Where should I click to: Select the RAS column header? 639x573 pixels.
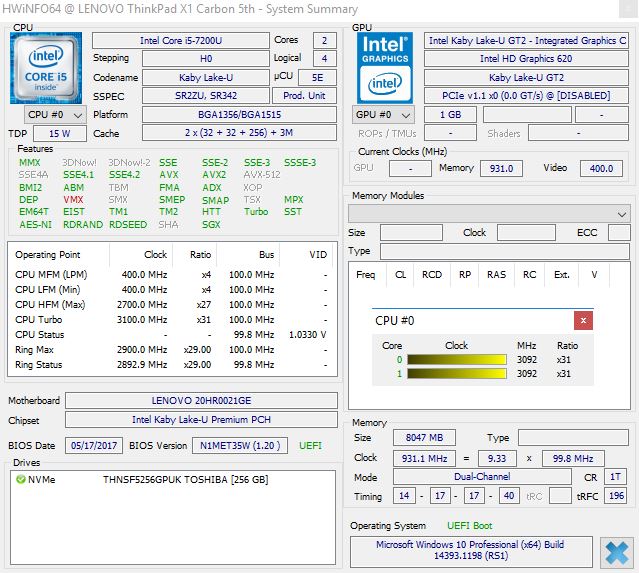[x=496, y=275]
